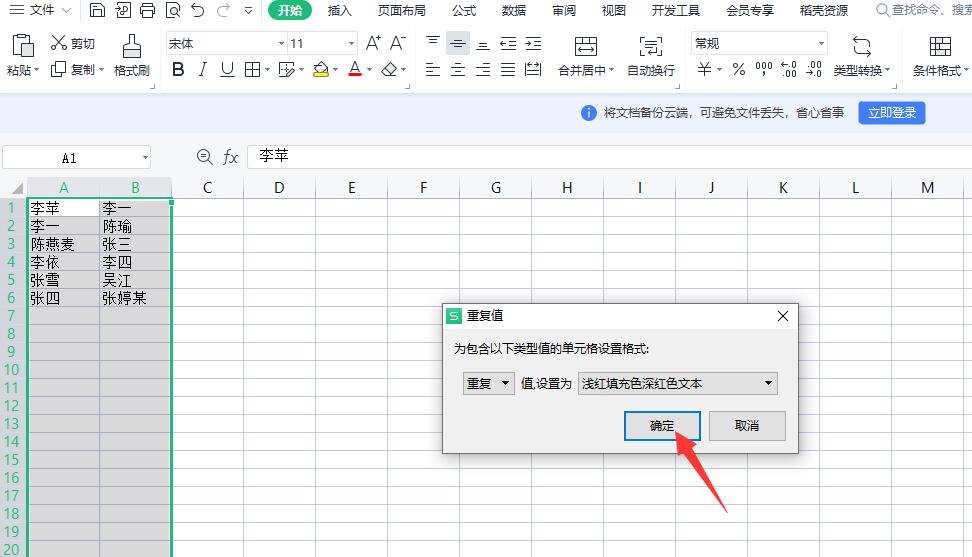Decrease font size with A- icon
Screen dimensions: 972x557
[x=397, y=43]
